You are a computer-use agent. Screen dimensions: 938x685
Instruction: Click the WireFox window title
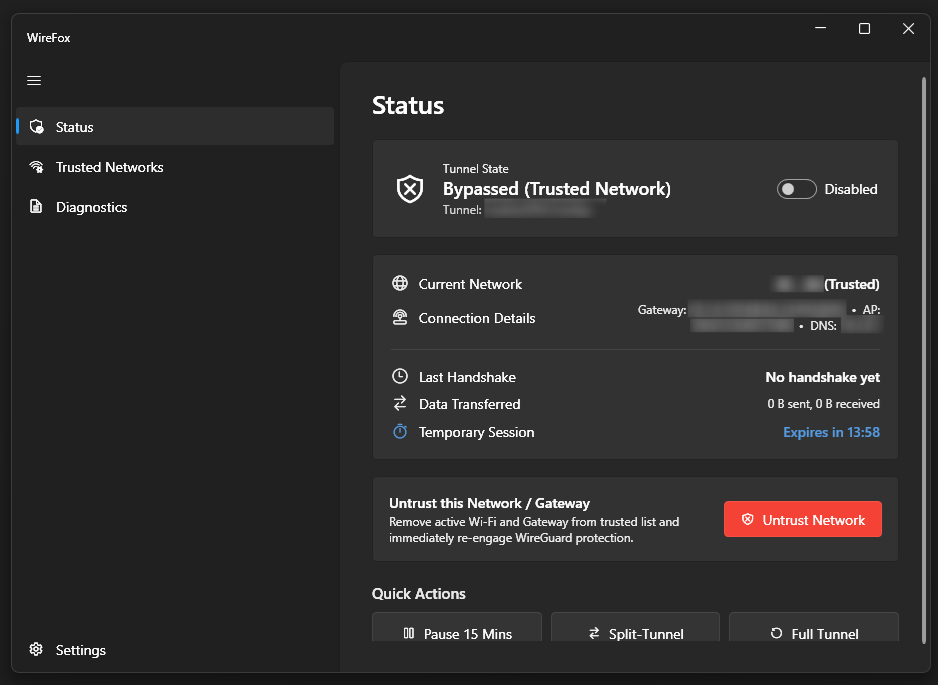click(48, 38)
